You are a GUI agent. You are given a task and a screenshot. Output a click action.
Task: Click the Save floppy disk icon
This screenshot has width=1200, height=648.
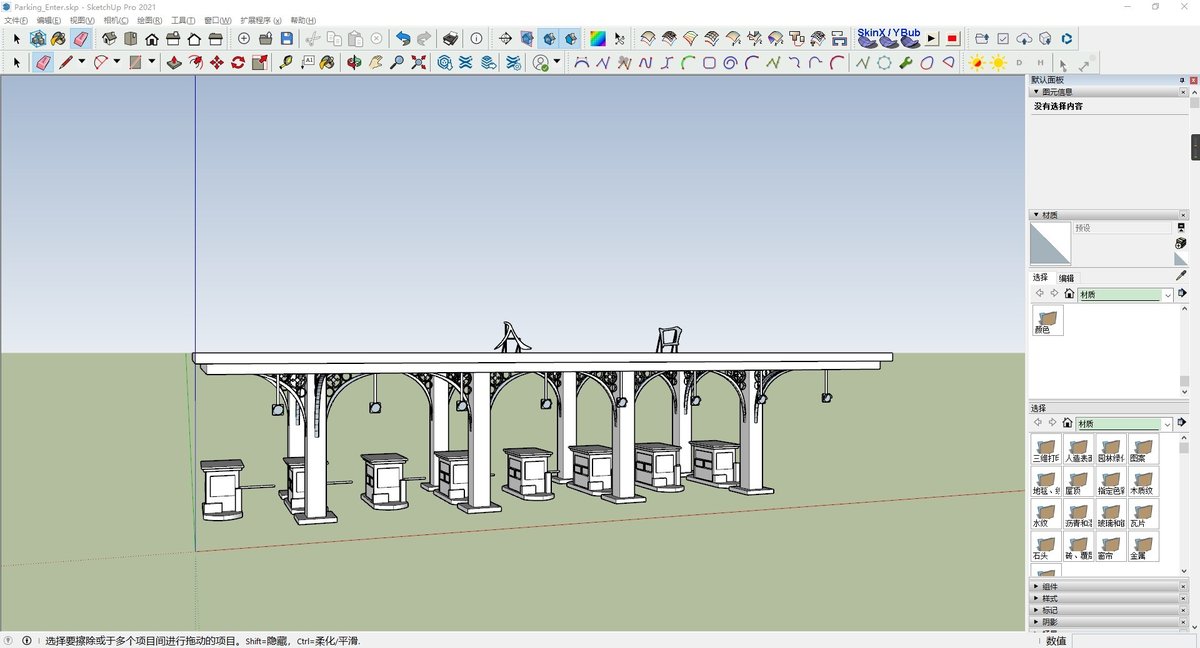point(287,39)
